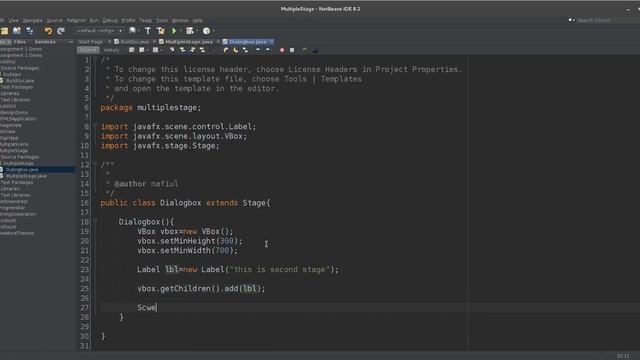640x360 pixels.
Task: Select the multiplestage package node
Action: [18, 163]
